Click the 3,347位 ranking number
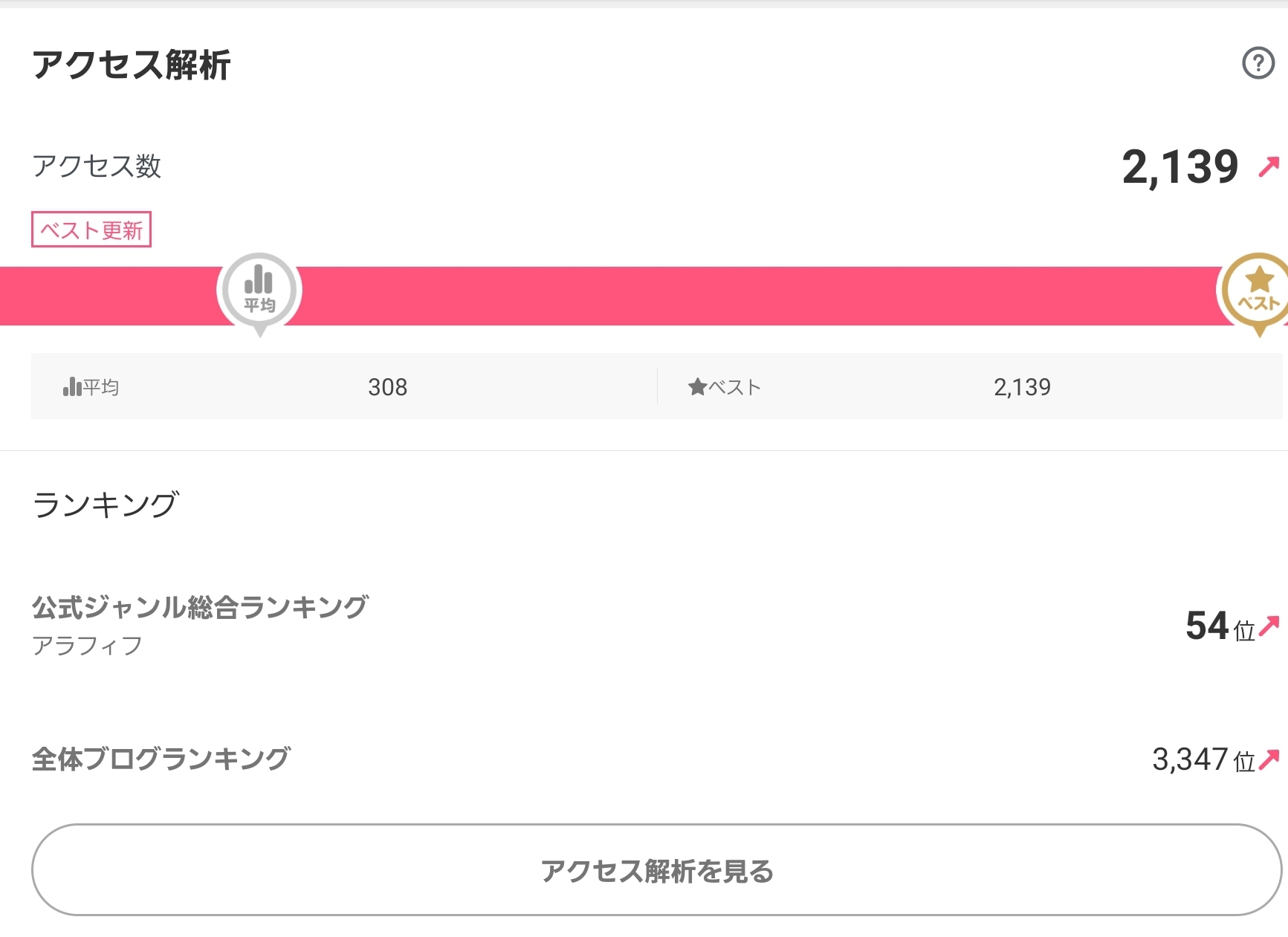The width and height of the screenshot is (1288, 937). pyautogui.click(x=1203, y=759)
